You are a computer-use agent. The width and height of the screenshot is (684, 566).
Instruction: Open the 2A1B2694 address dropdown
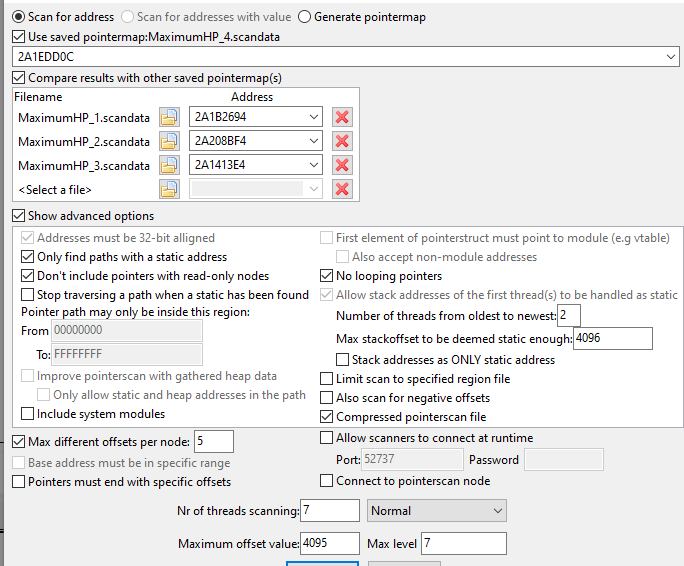pos(314,117)
